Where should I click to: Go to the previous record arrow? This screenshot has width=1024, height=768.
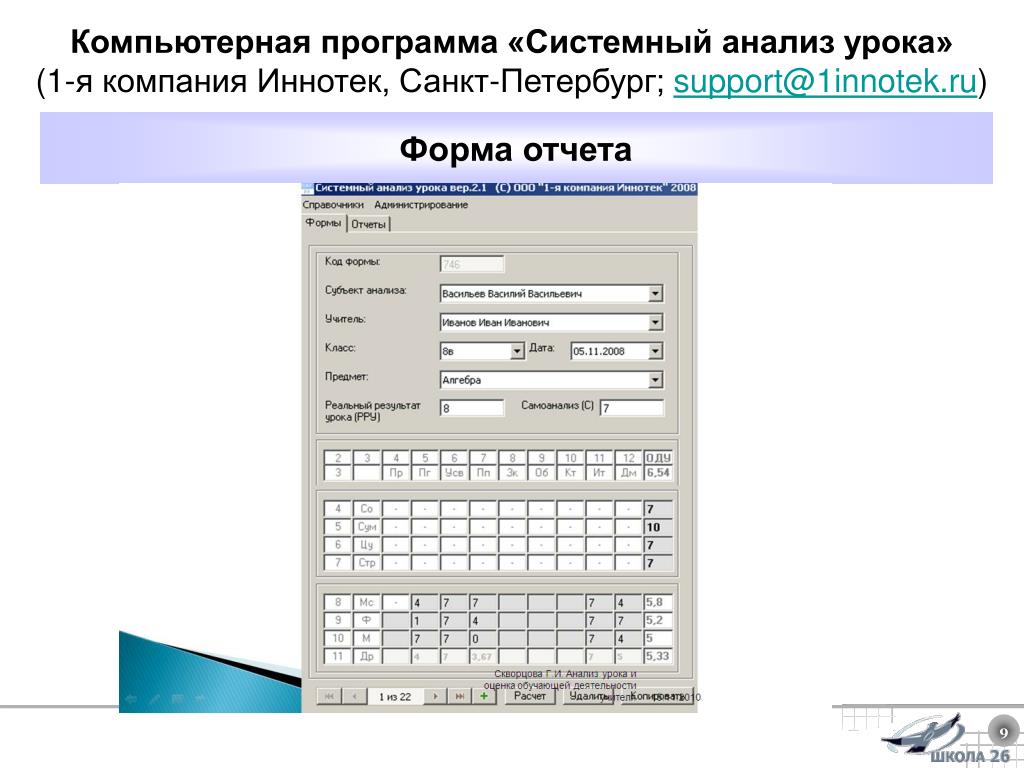point(354,696)
